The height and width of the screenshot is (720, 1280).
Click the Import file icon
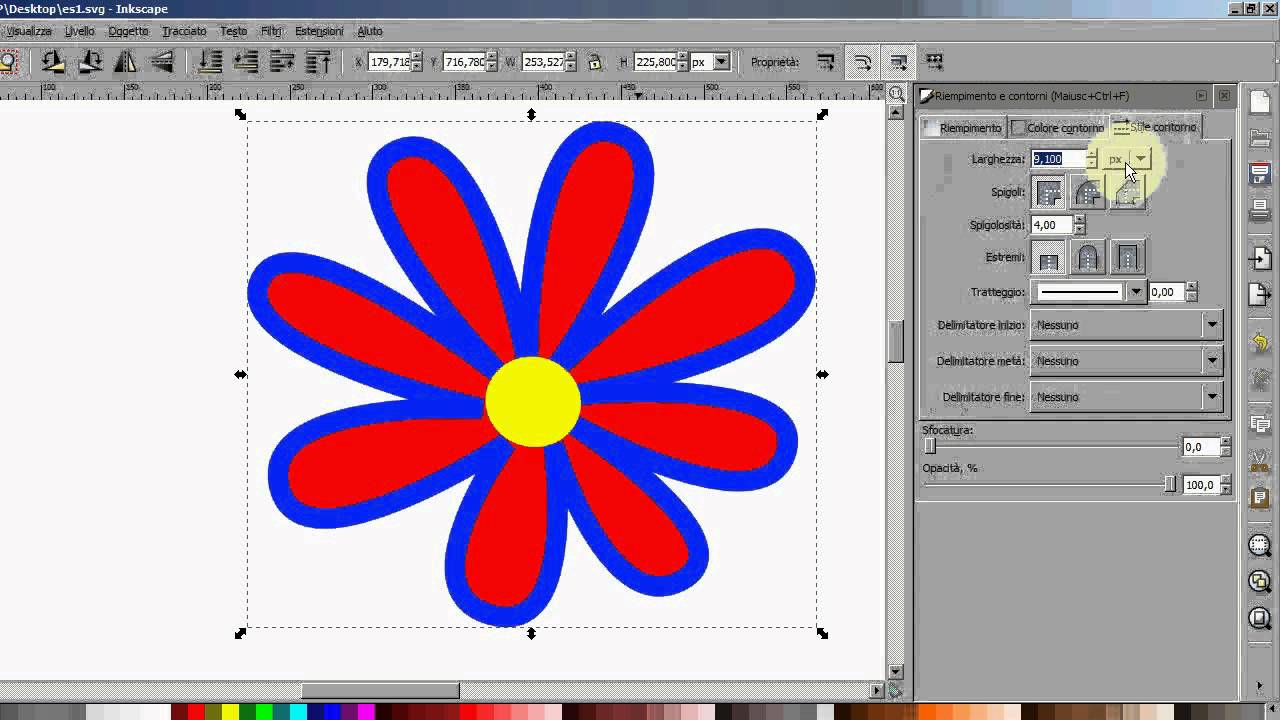coord(1260,259)
